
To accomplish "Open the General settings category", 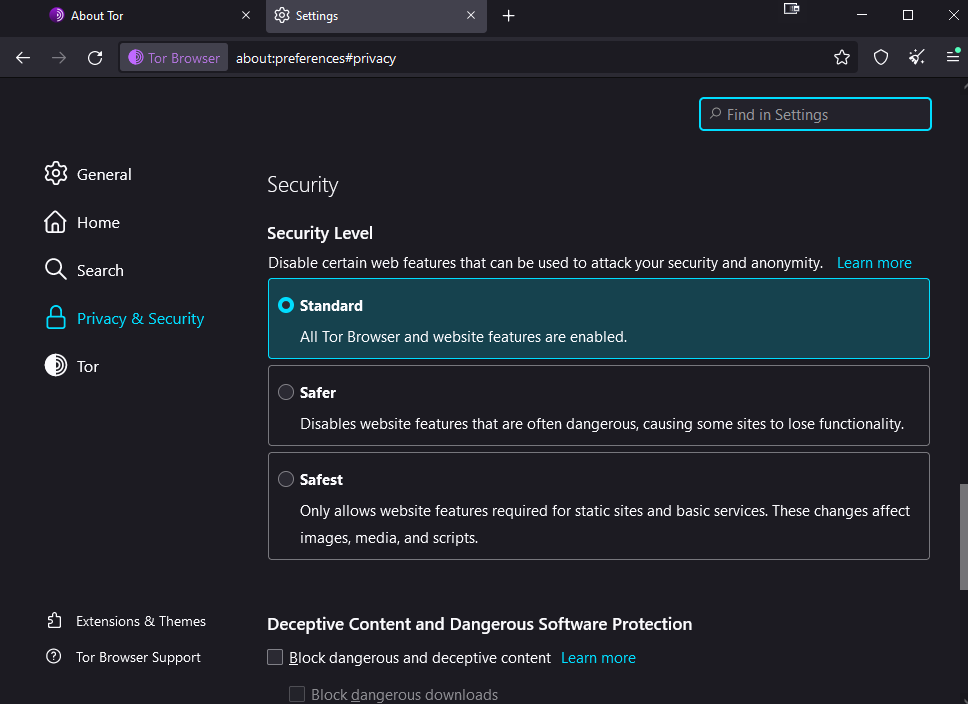I will point(88,174).
